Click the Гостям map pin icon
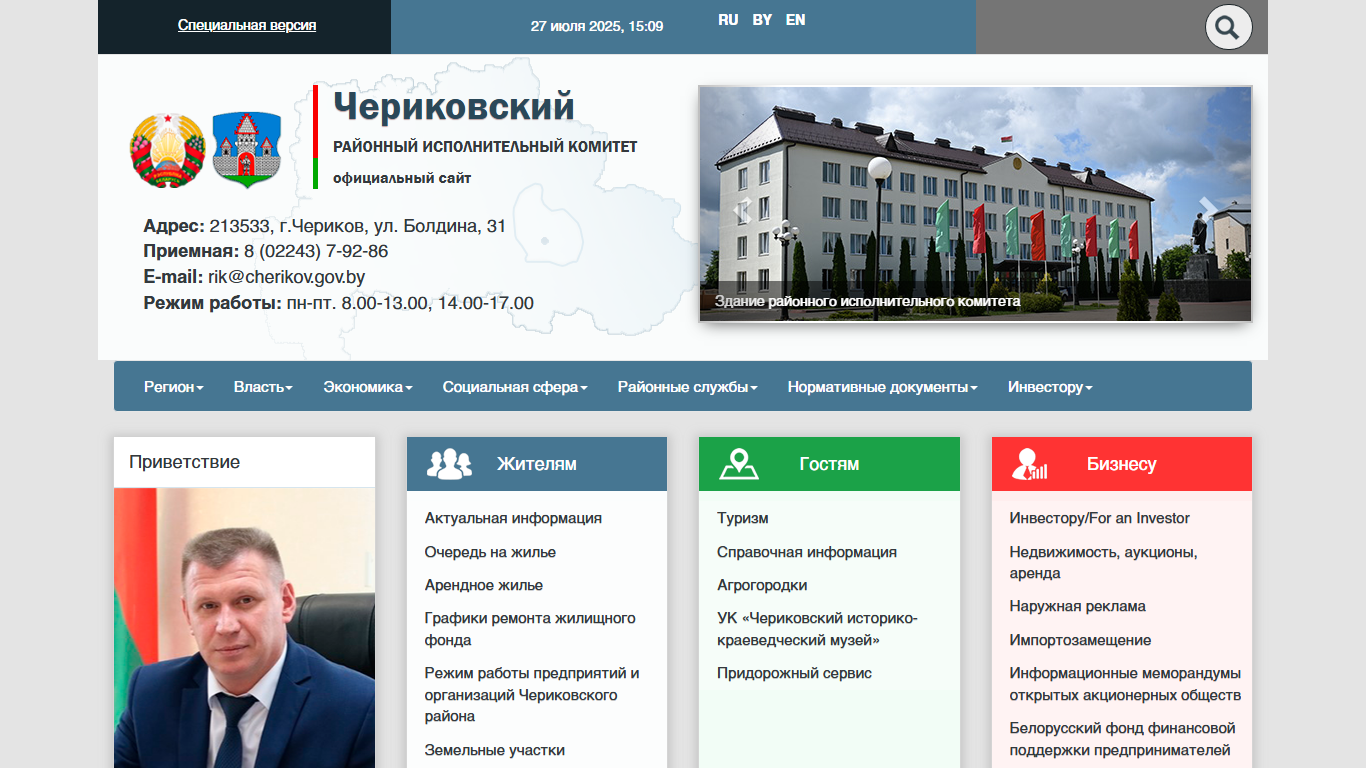Viewport: 1366px width, 768px height. point(739,464)
